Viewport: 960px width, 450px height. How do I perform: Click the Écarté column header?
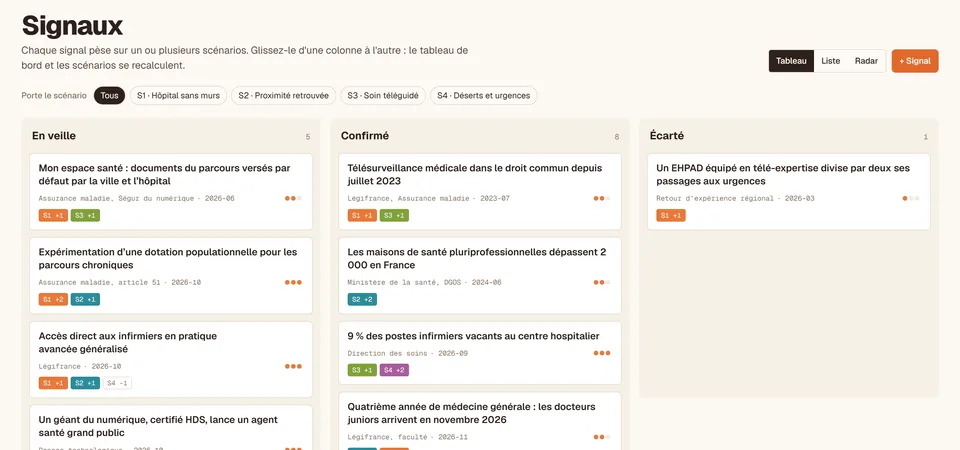coord(667,136)
